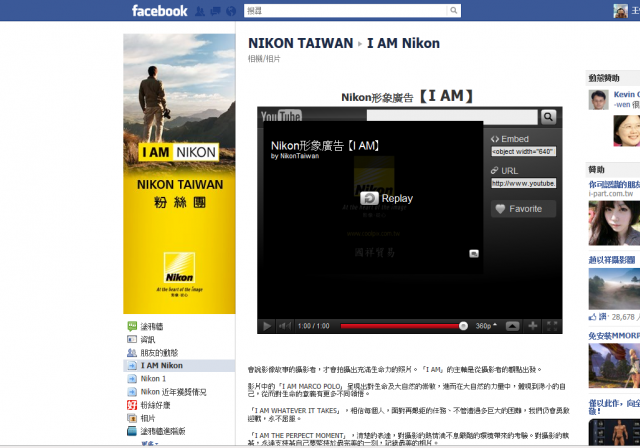The height and width of the screenshot is (448, 640).
Task: Open the 趙以祥攝影團 ad title link
Action: [x=612, y=260]
